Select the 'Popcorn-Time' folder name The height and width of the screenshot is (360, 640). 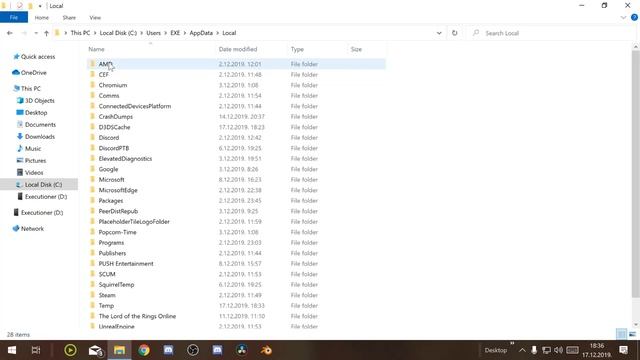[x=118, y=232]
